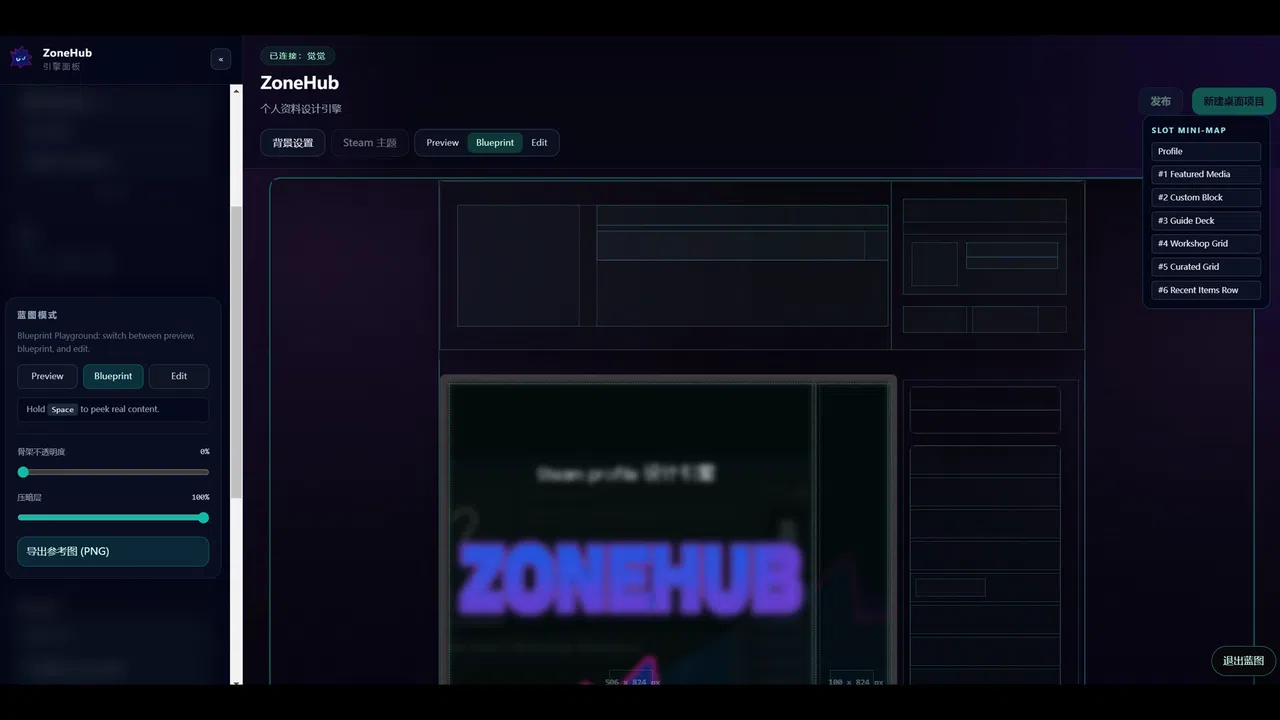Click the ZoneHub logo icon in sidebar

pos(21,58)
